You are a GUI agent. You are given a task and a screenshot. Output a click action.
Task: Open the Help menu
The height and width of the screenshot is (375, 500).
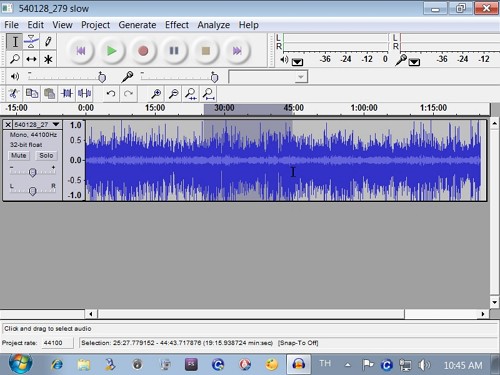(248, 25)
